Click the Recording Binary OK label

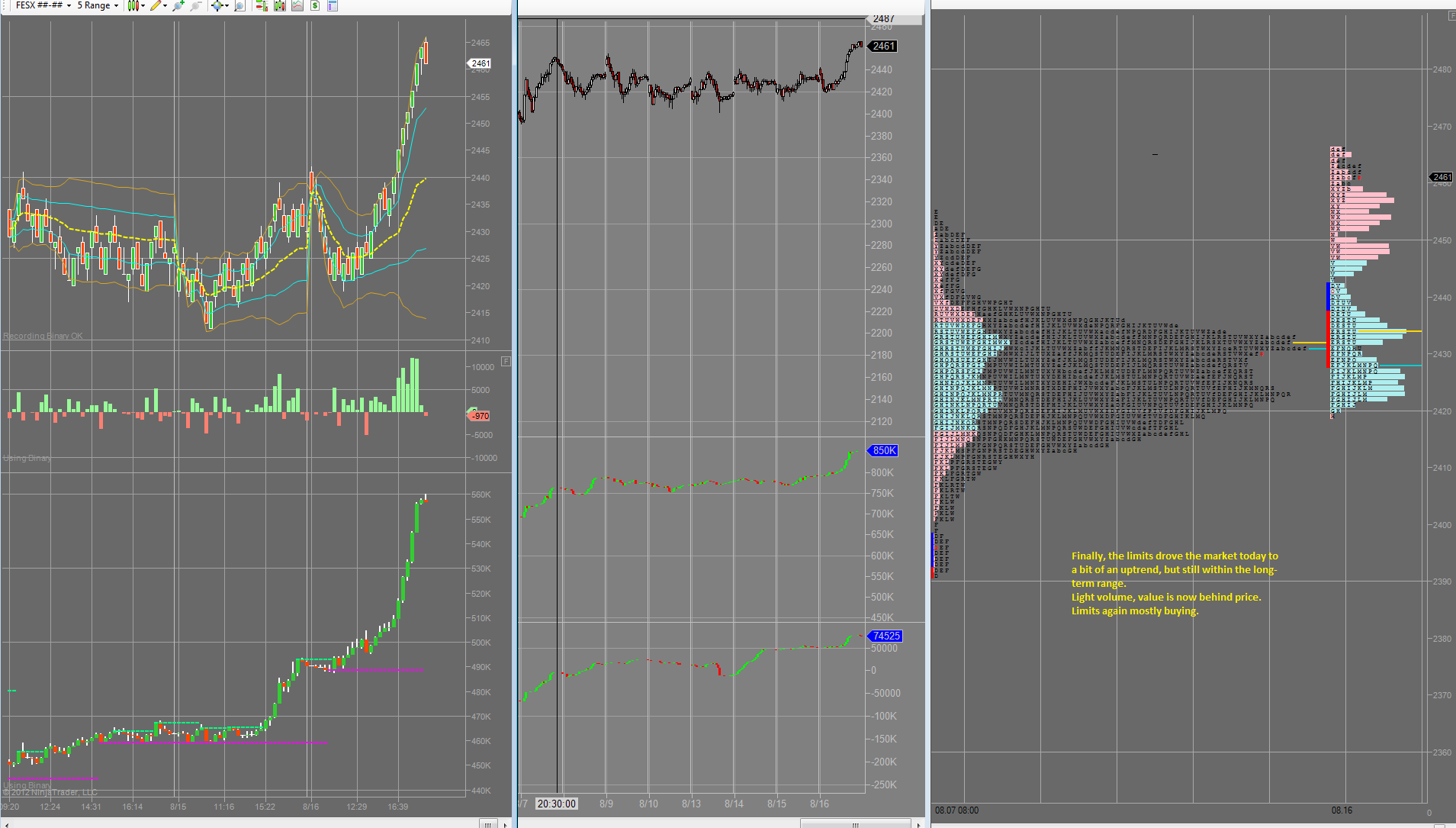point(43,336)
